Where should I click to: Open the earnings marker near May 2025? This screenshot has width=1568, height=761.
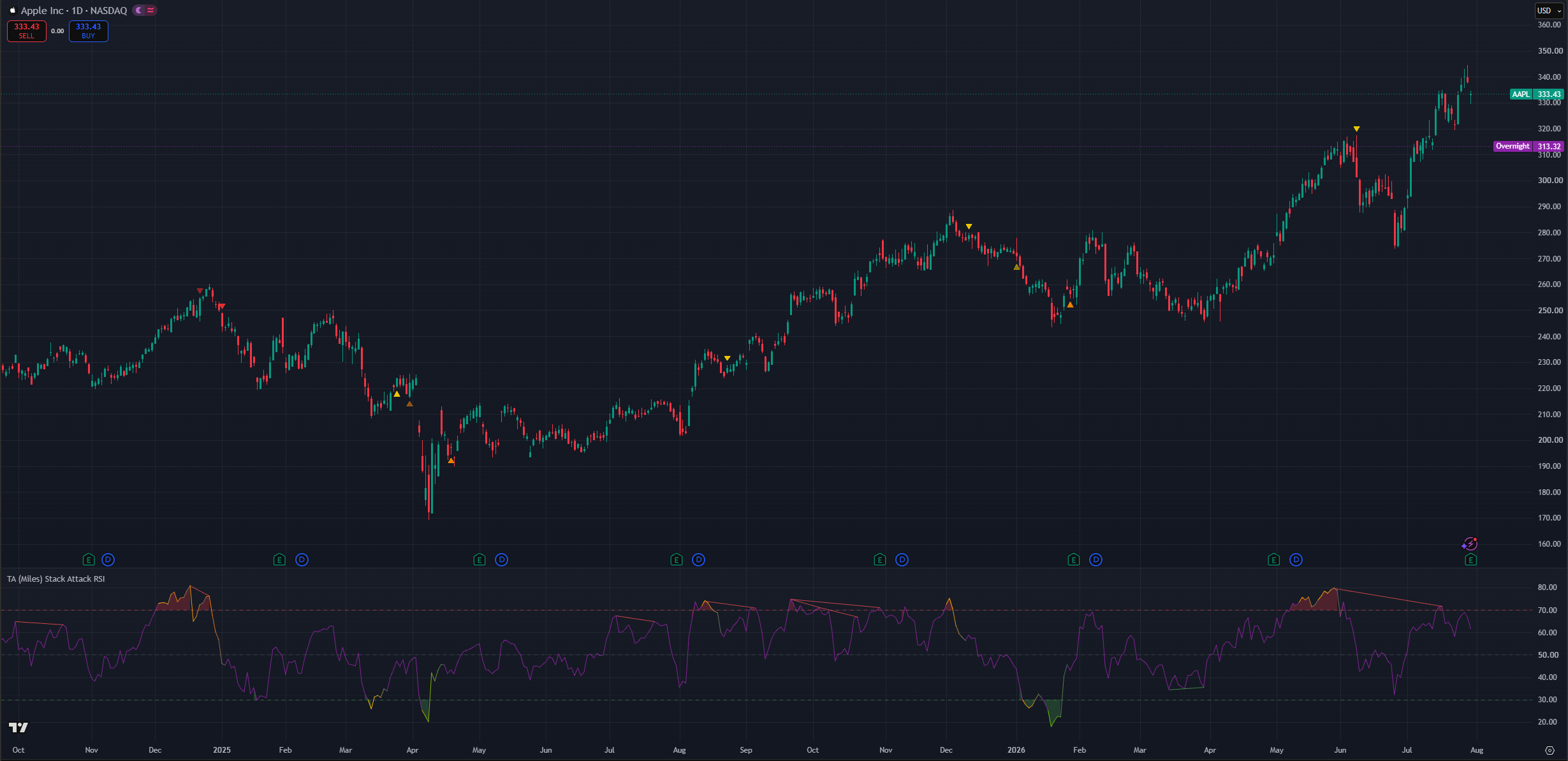click(480, 560)
